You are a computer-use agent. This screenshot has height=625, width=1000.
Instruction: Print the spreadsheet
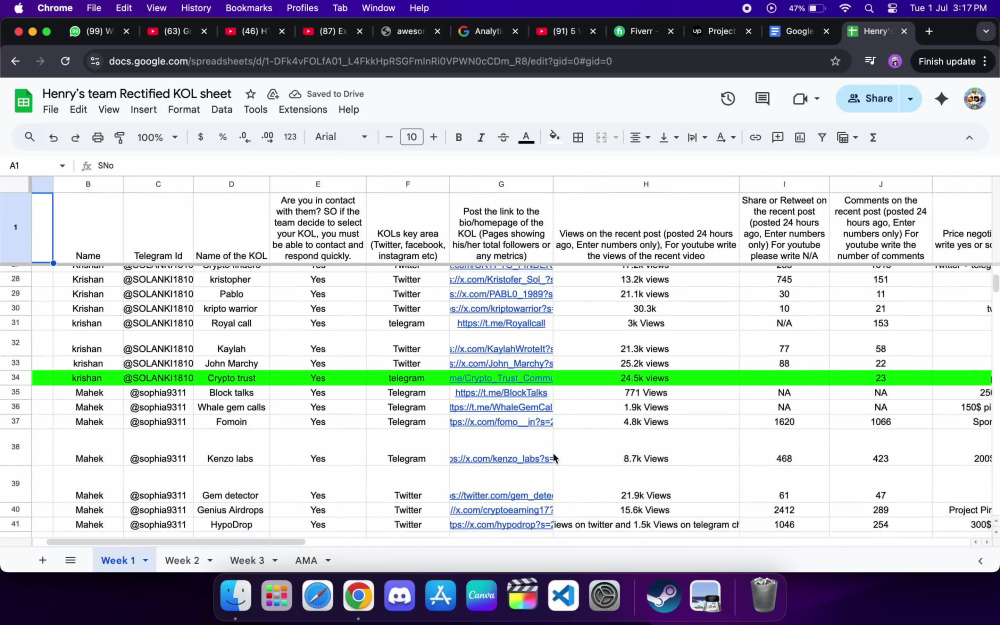tap(97, 137)
